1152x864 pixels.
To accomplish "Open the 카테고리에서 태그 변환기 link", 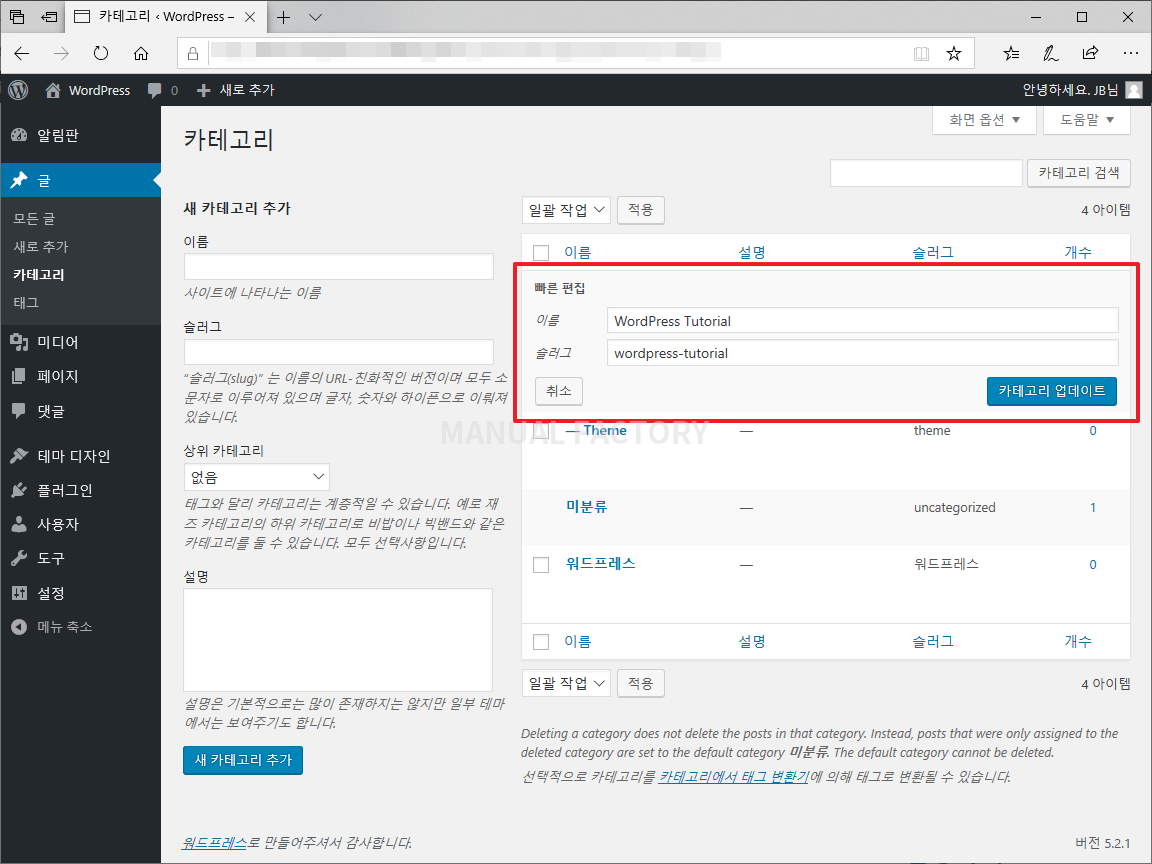I will coord(733,777).
